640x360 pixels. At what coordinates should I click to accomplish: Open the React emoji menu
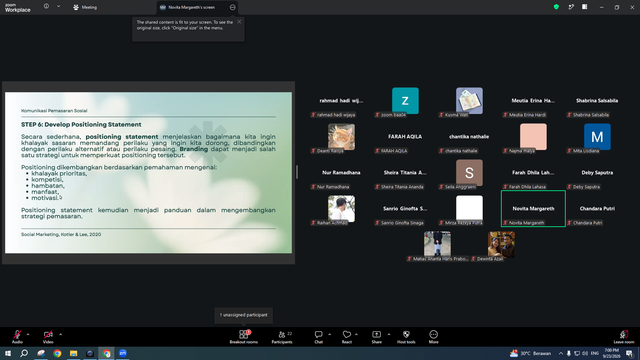point(347,337)
